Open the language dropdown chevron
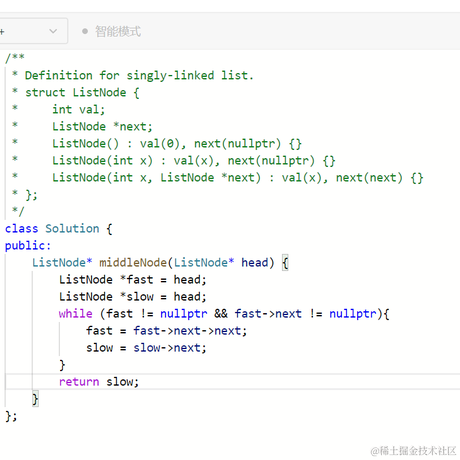The width and height of the screenshot is (460, 460). click(x=53, y=31)
